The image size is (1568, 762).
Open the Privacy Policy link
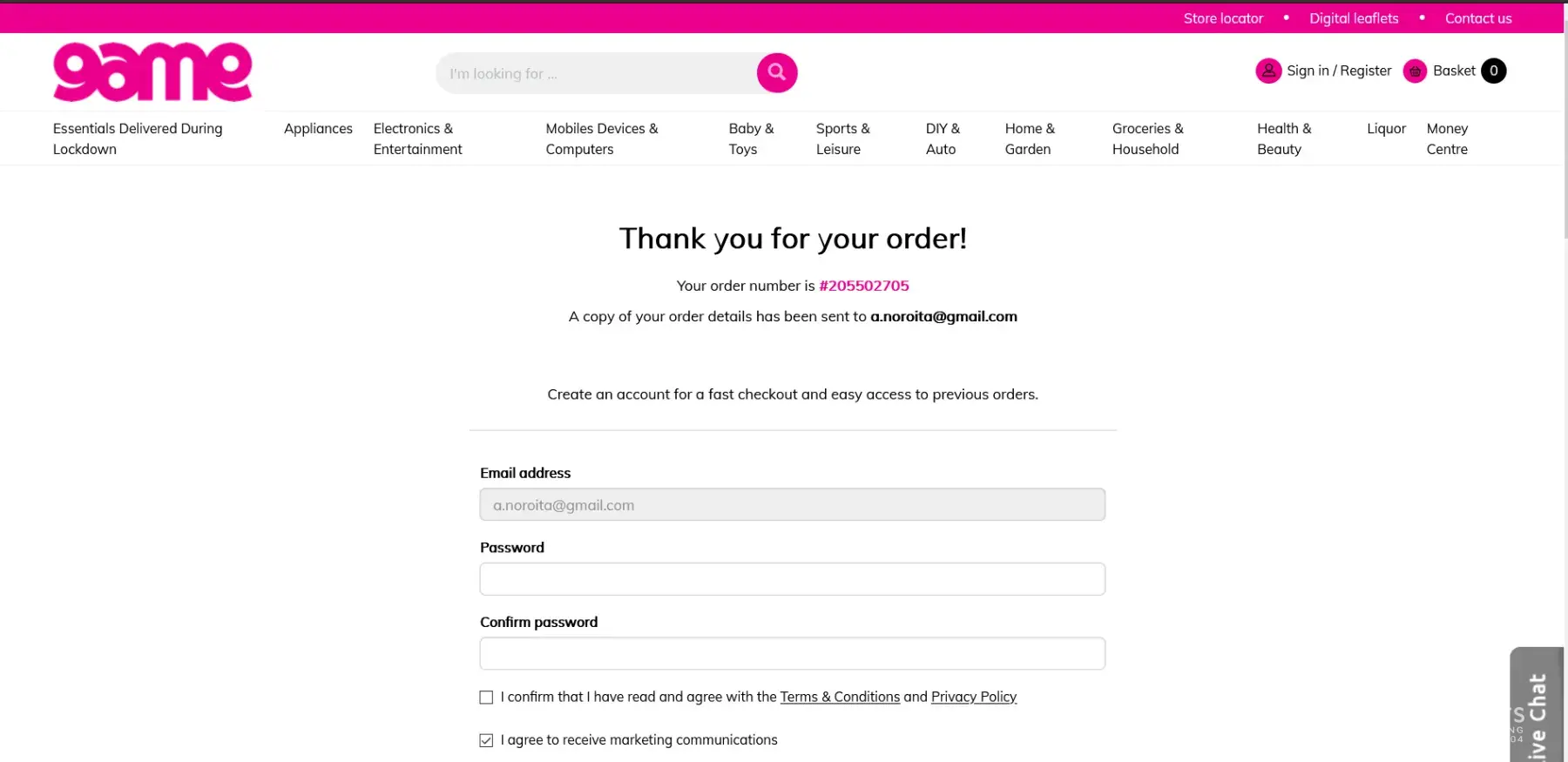click(973, 697)
